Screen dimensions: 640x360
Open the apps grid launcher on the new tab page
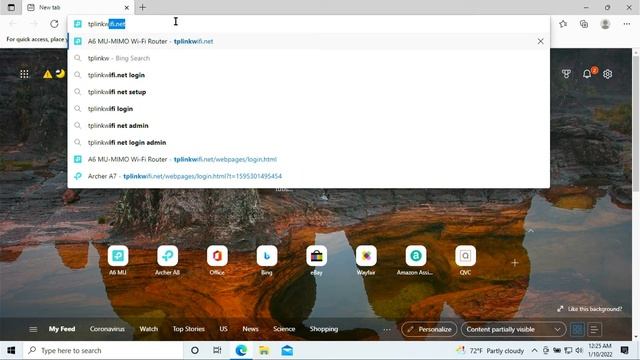[x=24, y=74]
